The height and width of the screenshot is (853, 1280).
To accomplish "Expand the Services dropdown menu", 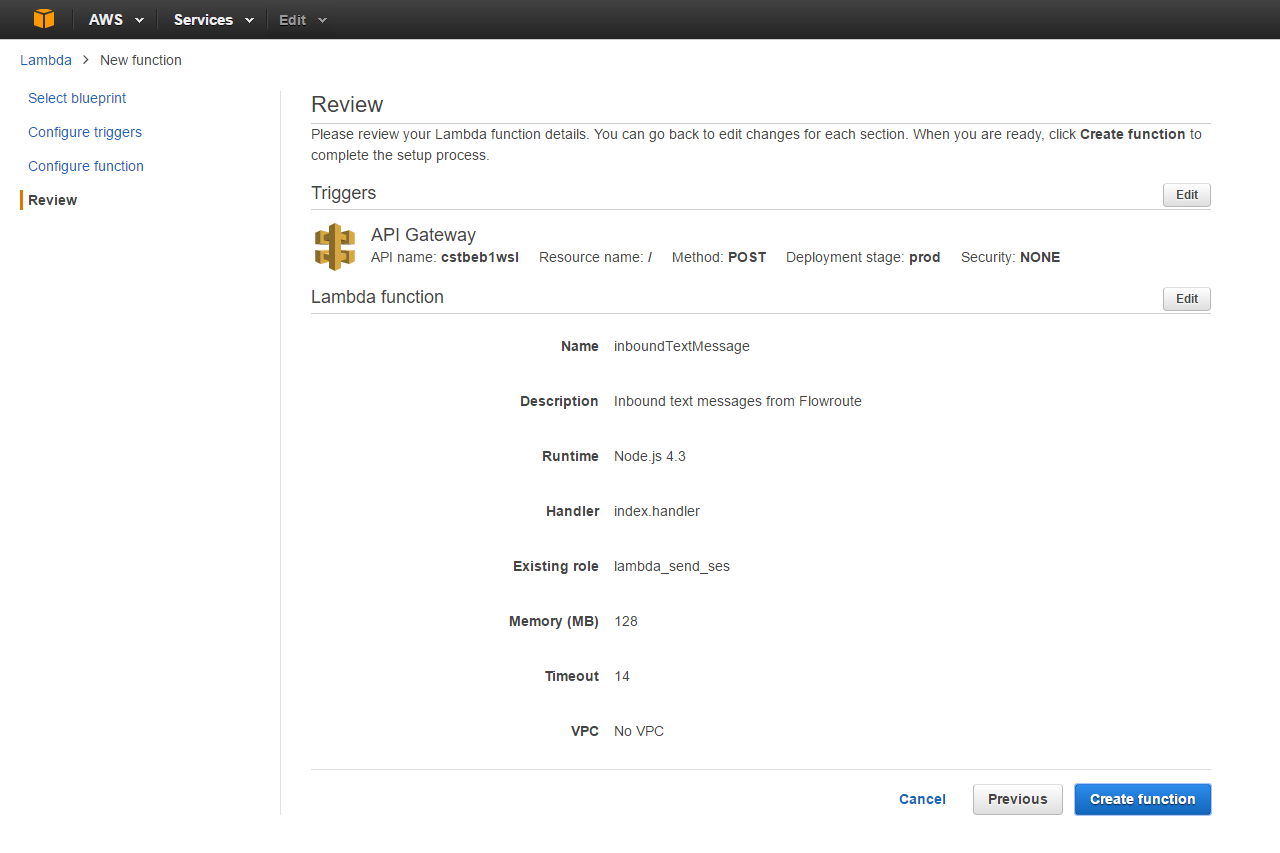I will [213, 20].
